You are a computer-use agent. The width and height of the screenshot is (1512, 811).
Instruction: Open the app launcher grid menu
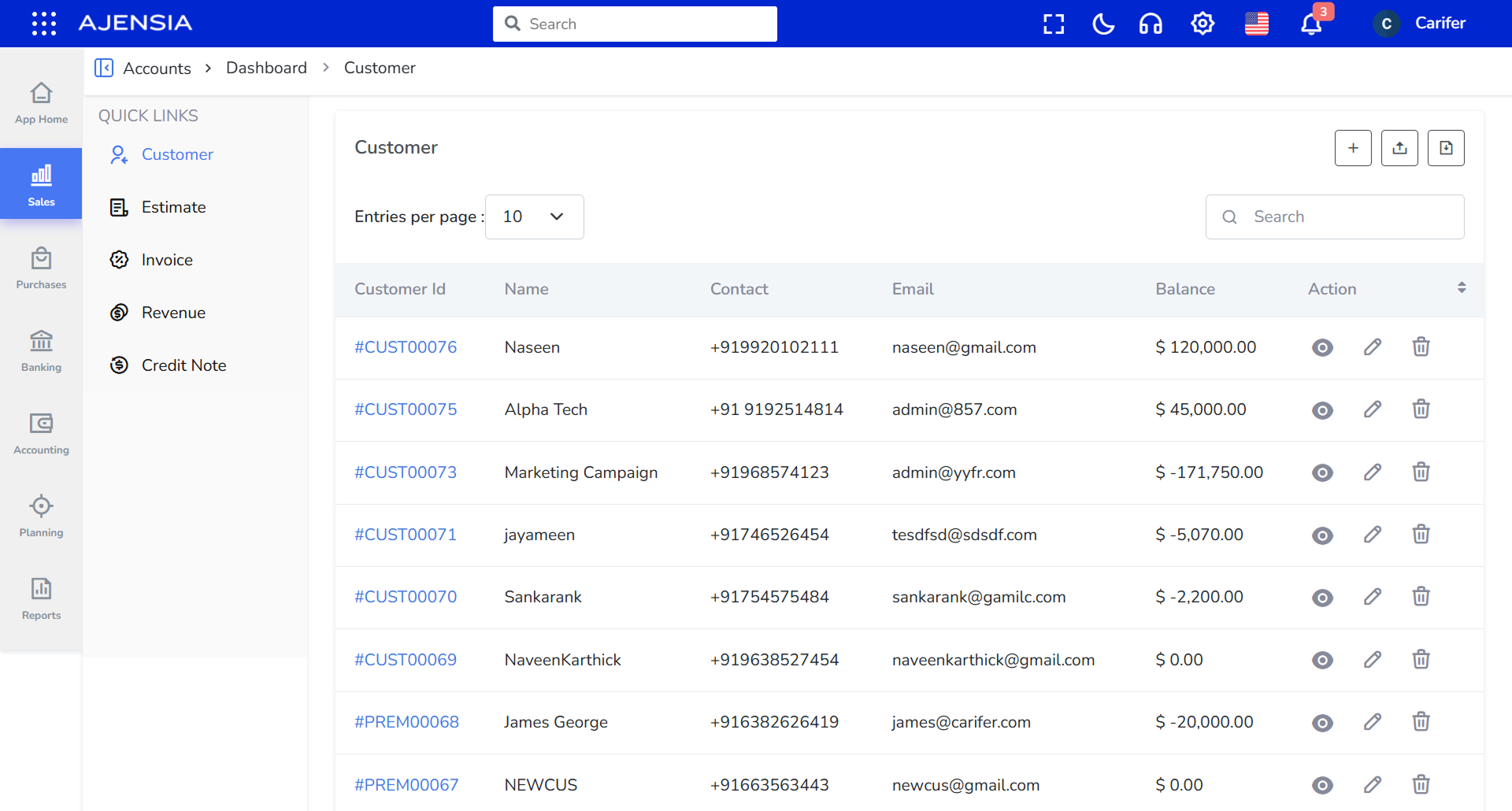pyautogui.click(x=44, y=24)
